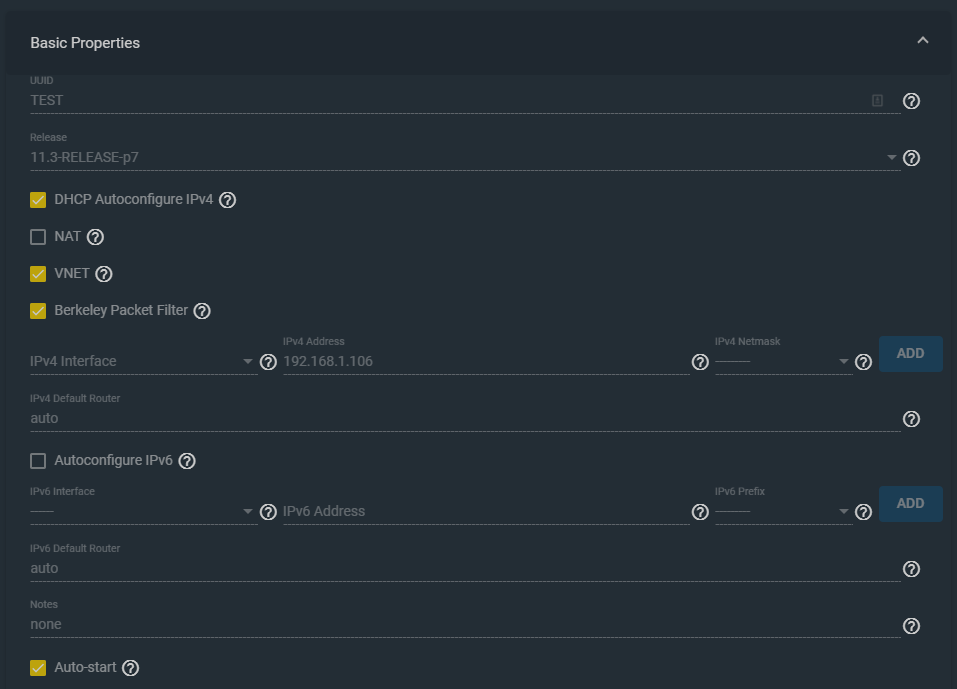Screen dimensions: 957x689
Task: Show help tooltip for NAT
Action: 95,237
